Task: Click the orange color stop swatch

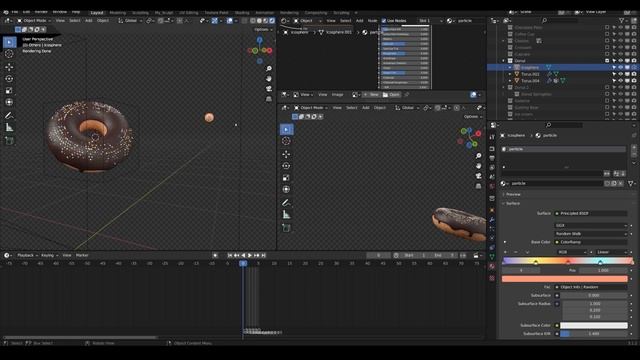Action: pyautogui.click(x=564, y=279)
